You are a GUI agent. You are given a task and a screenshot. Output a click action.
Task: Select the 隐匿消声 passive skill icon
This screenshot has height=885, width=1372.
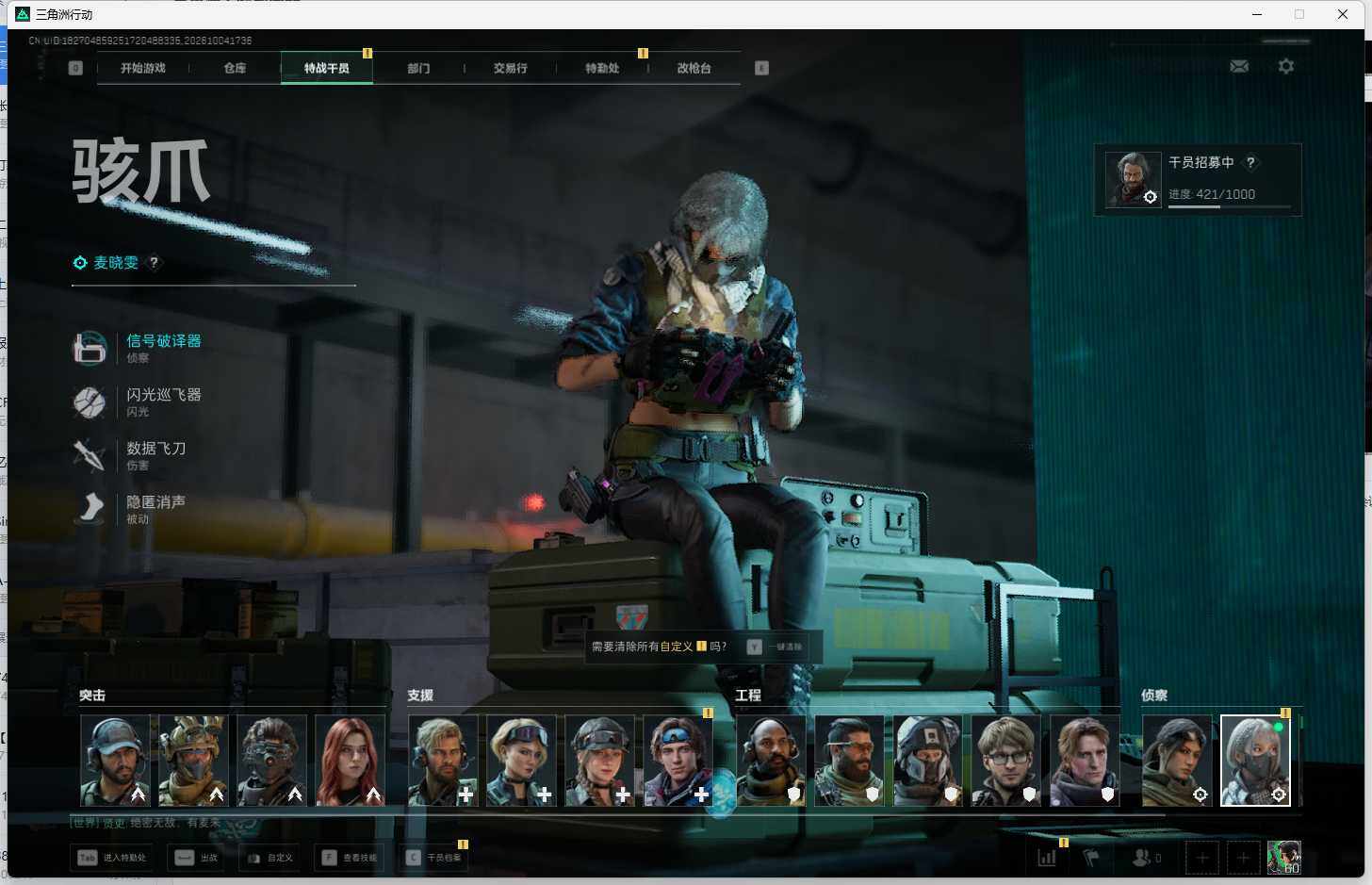tap(90, 509)
